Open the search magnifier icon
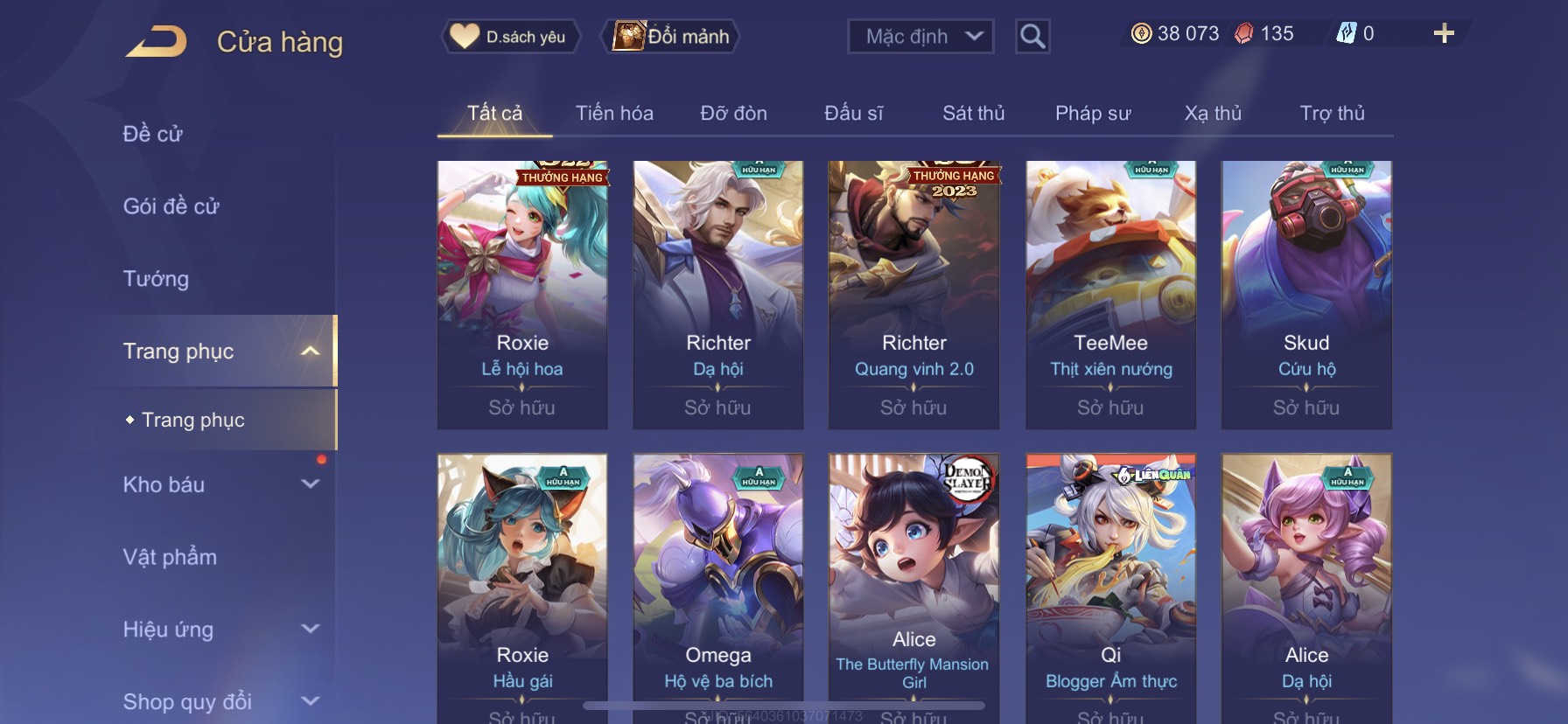 tap(1032, 37)
